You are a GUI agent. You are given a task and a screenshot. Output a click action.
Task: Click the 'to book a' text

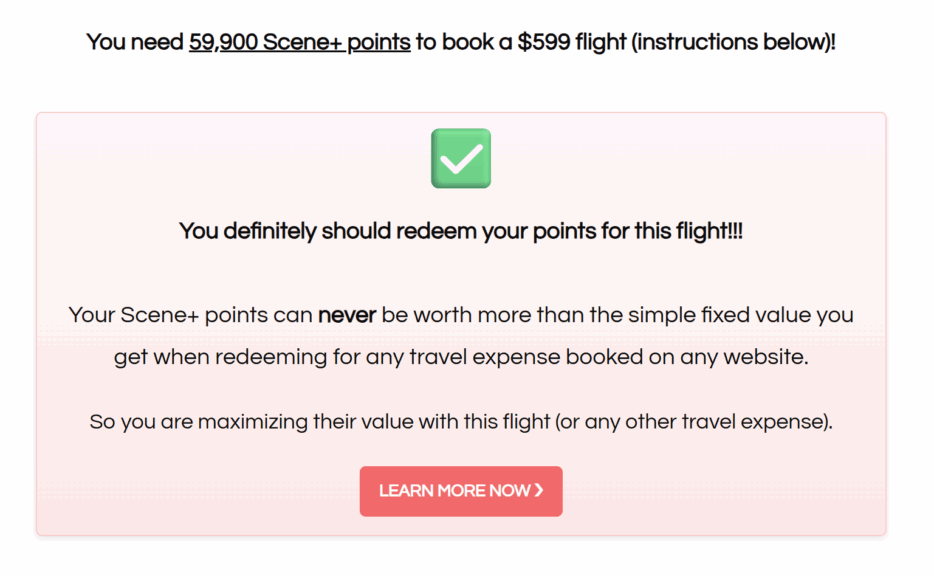464,42
